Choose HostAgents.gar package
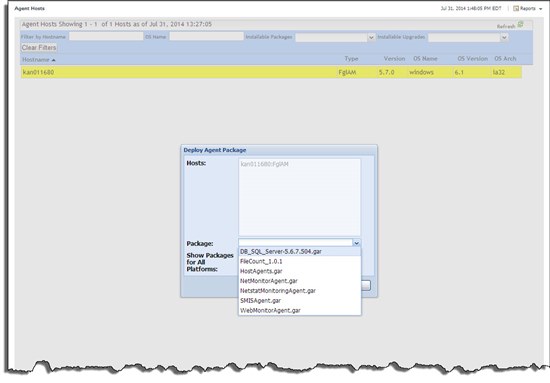Screen dimensions: 550x383 click(x=300, y=271)
